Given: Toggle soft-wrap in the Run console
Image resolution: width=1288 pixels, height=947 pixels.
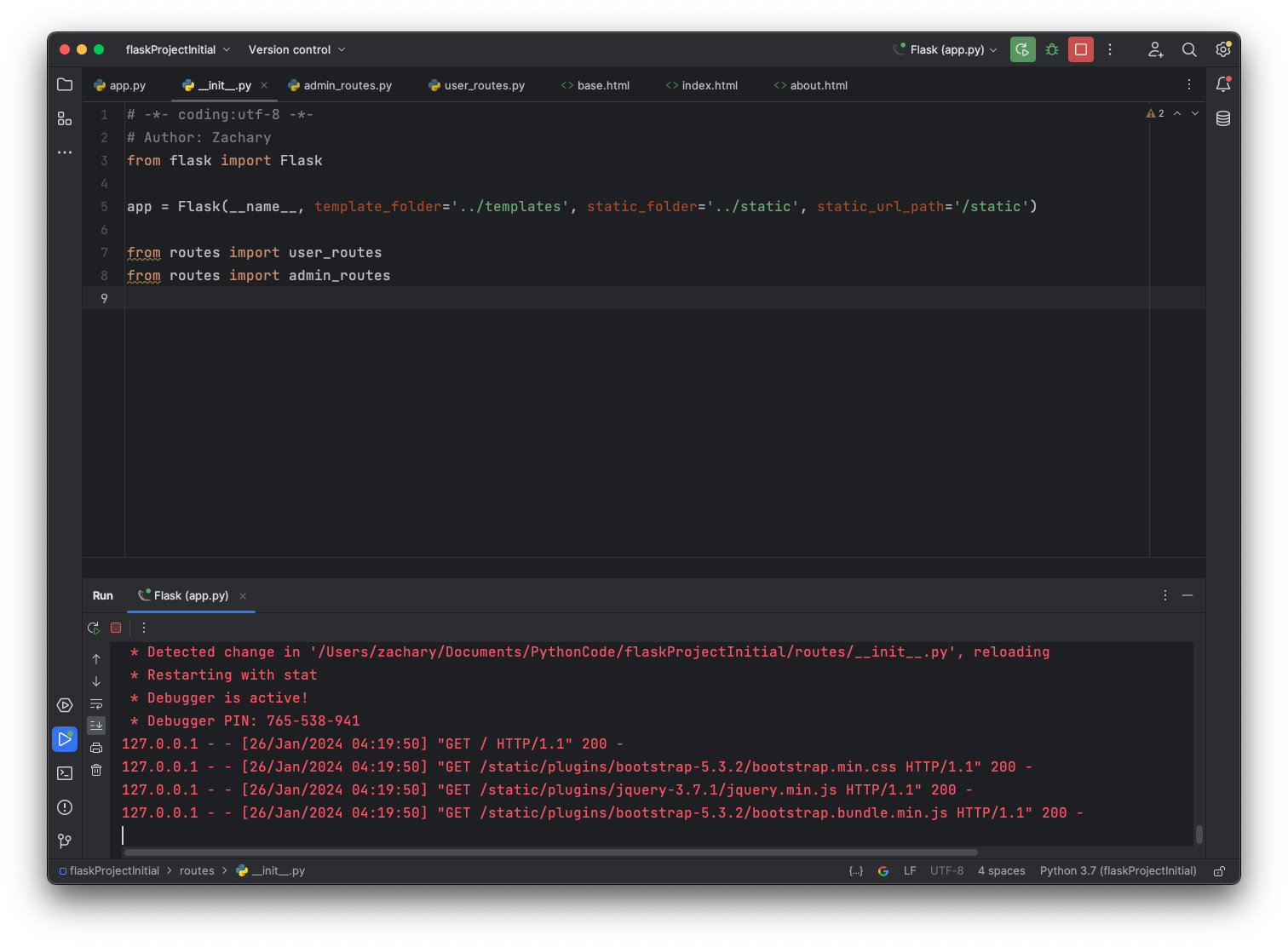Looking at the screenshot, I should (x=96, y=703).
